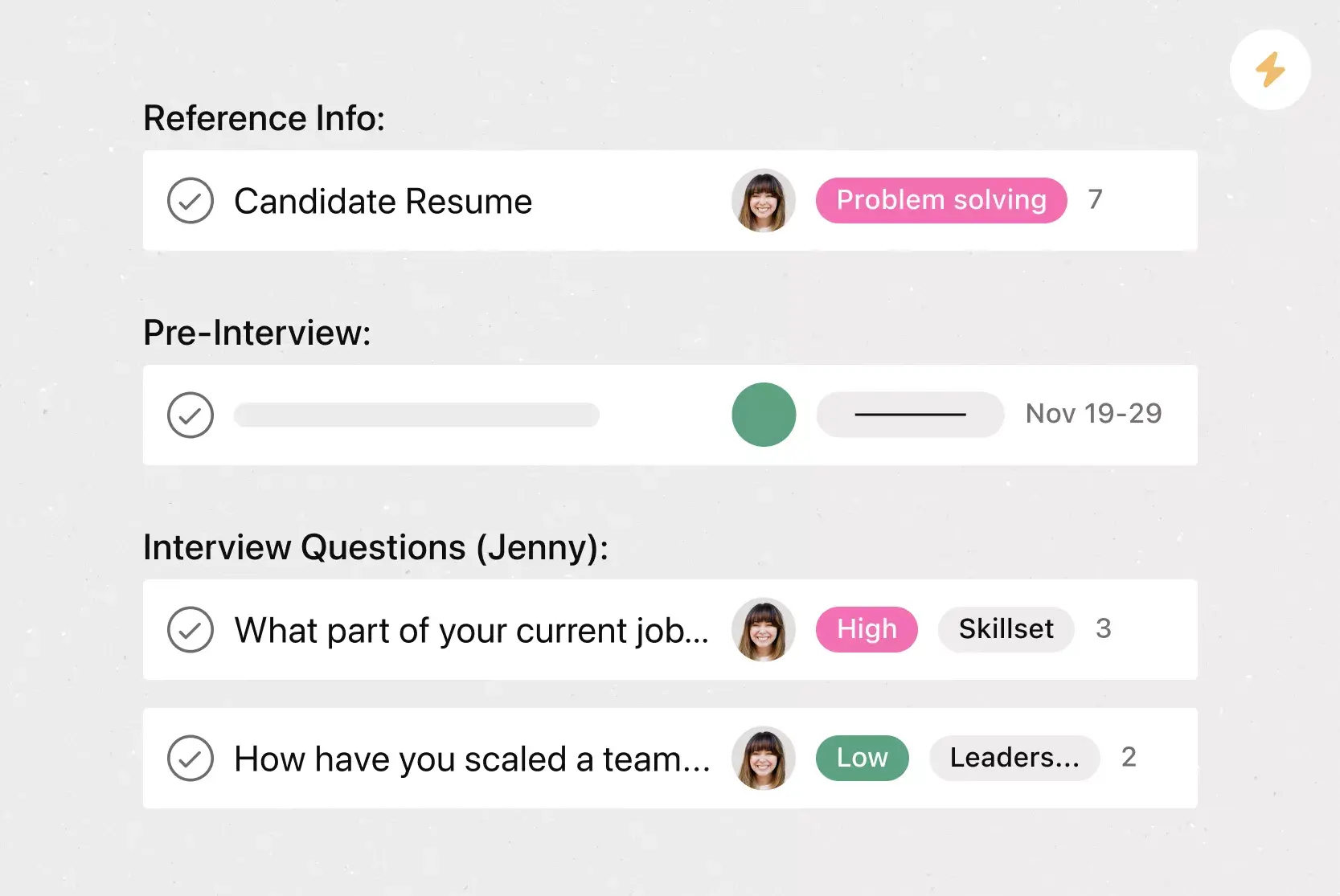Toggle the Pre-Interview task checkmark
This screenshot has height=896, width=1340.
[x=191, y=415]
